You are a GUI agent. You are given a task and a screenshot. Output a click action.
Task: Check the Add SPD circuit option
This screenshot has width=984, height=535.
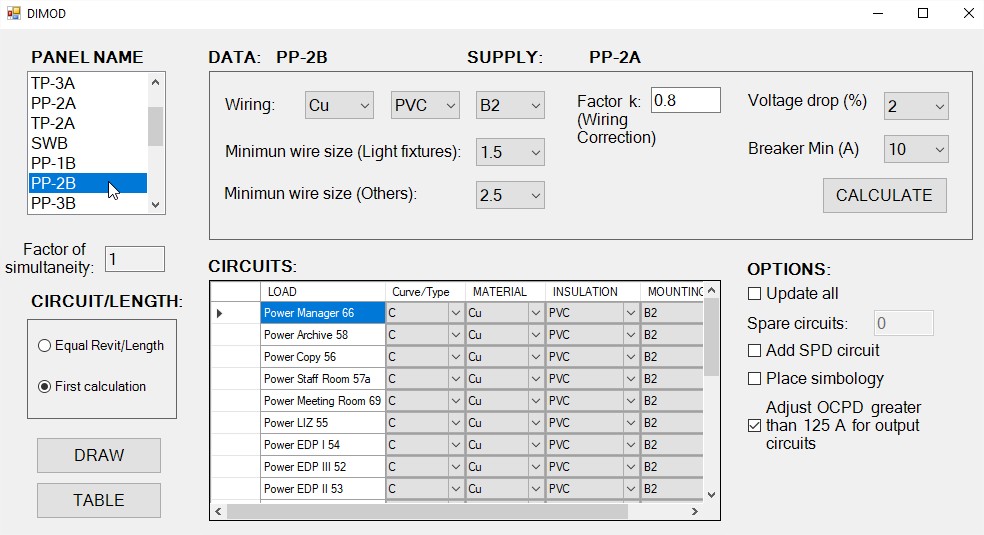(755, 351)
